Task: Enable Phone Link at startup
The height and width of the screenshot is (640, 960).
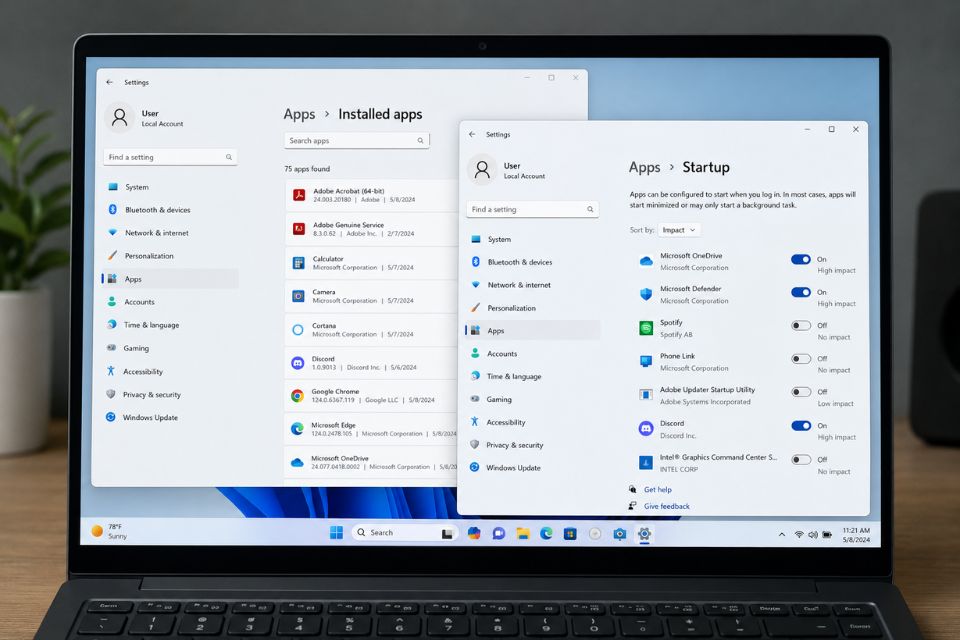Action: click(801, 359)
